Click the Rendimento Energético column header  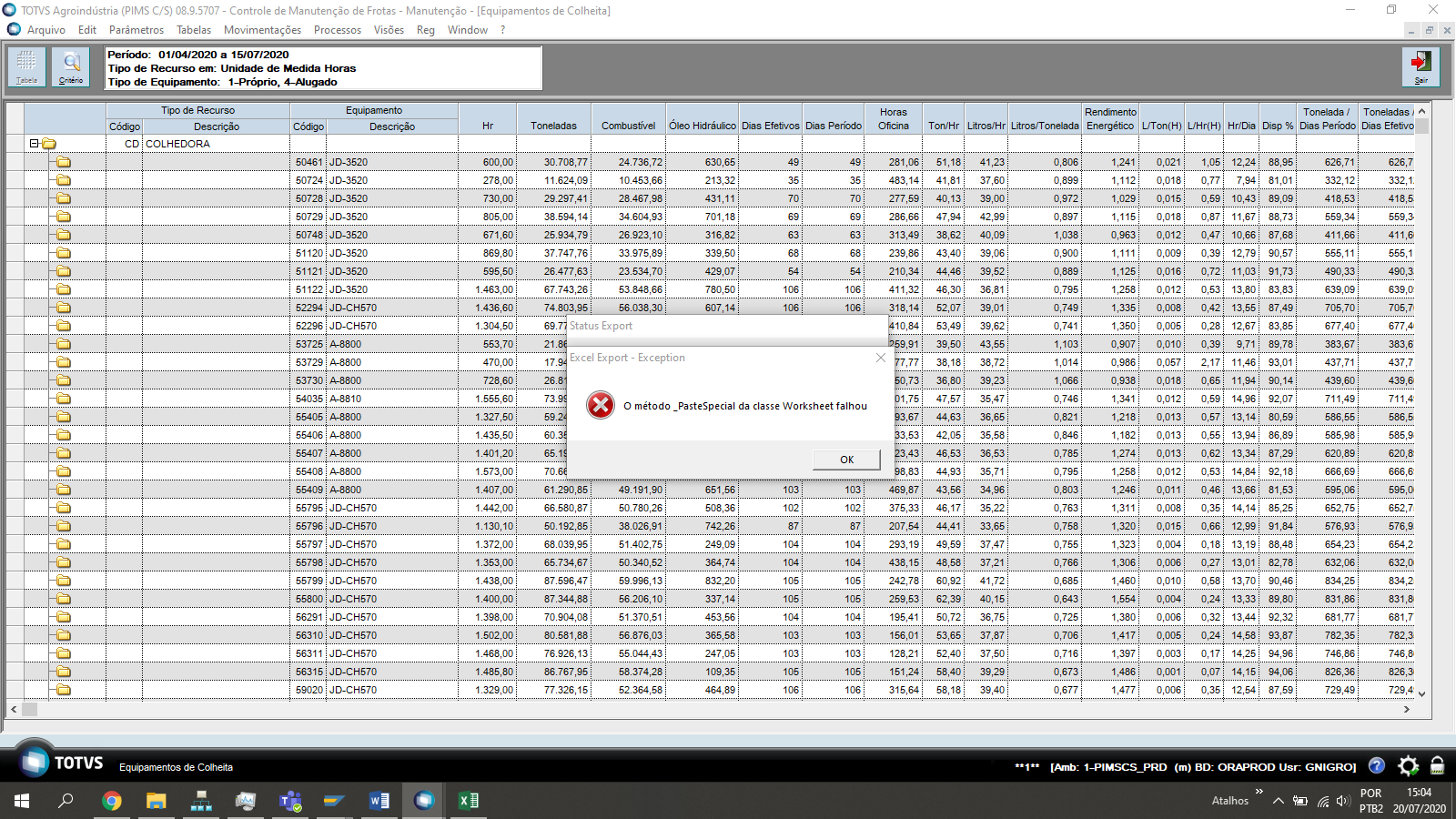pos(1110,119)
